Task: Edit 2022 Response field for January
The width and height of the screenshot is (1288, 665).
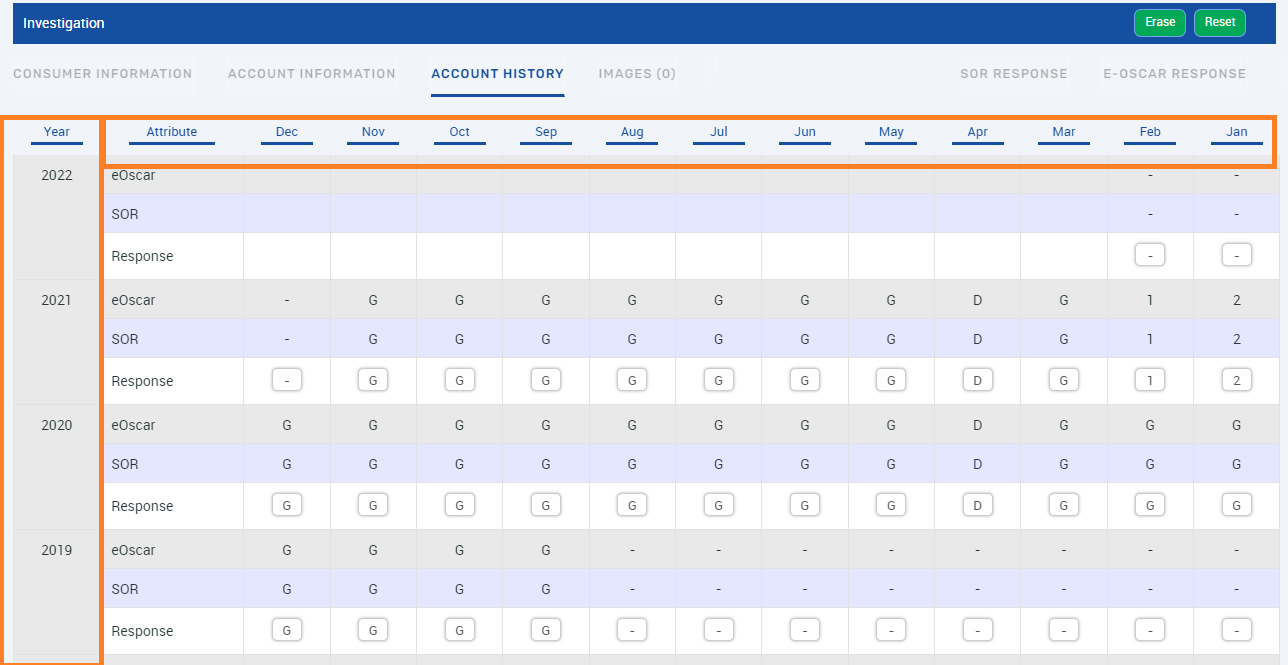Action: pos(1237,256)
